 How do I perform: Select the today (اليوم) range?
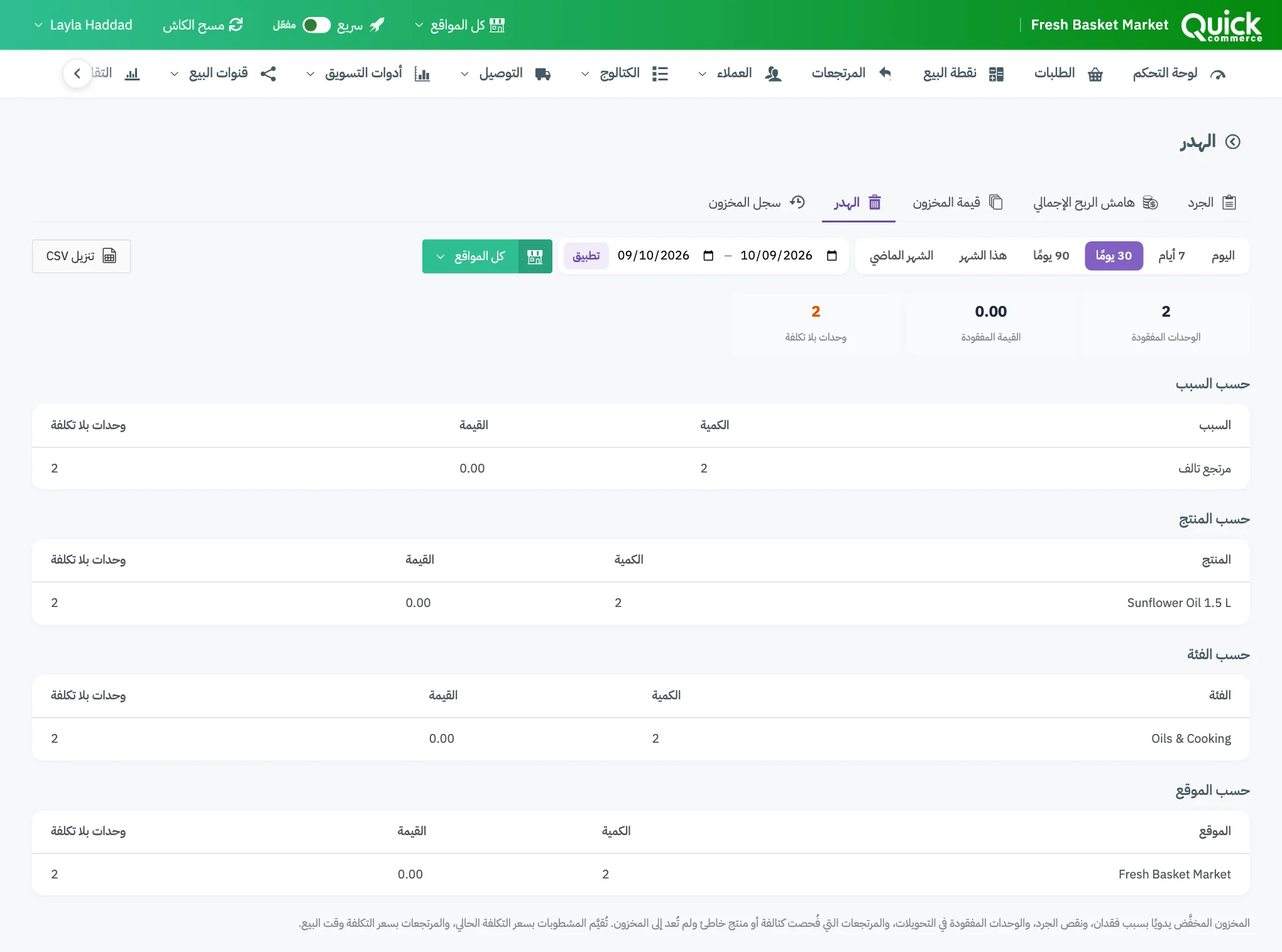[1223, 256]
